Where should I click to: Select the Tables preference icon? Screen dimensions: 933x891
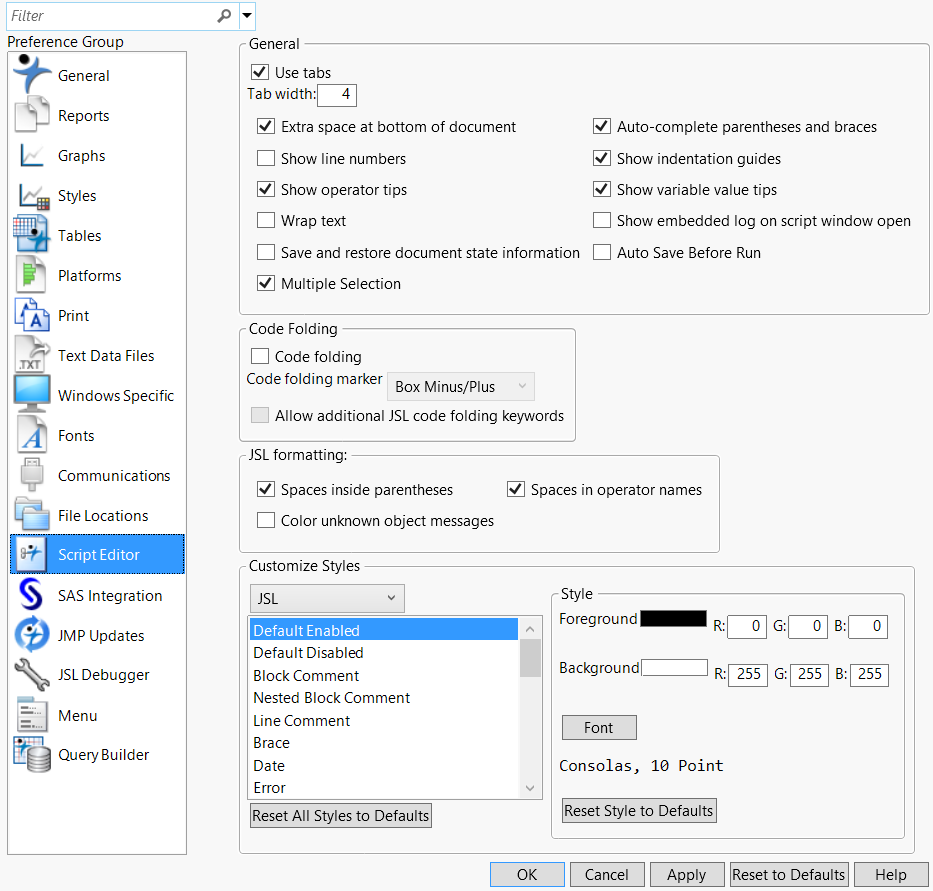[32, 236]
